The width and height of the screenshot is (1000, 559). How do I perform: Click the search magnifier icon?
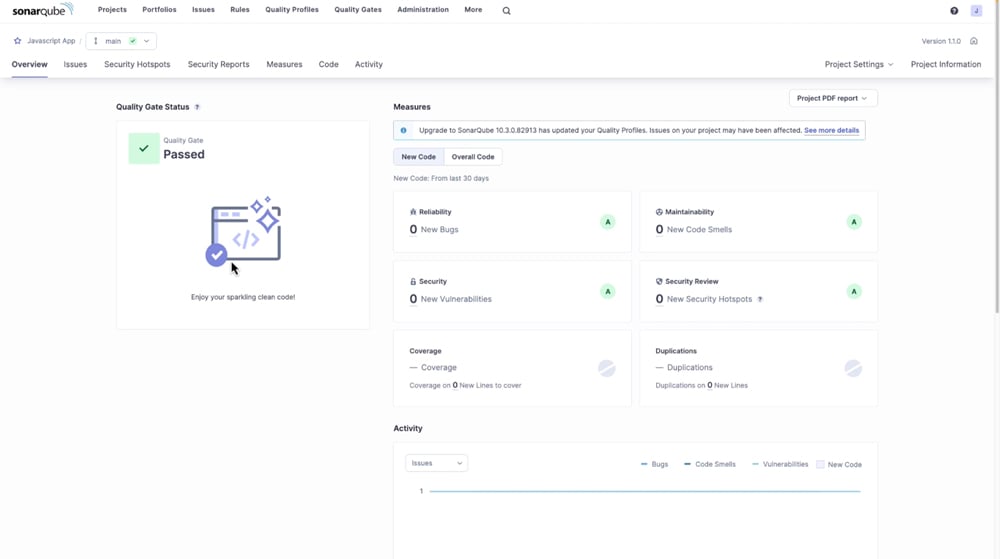[x=506, y=11]
